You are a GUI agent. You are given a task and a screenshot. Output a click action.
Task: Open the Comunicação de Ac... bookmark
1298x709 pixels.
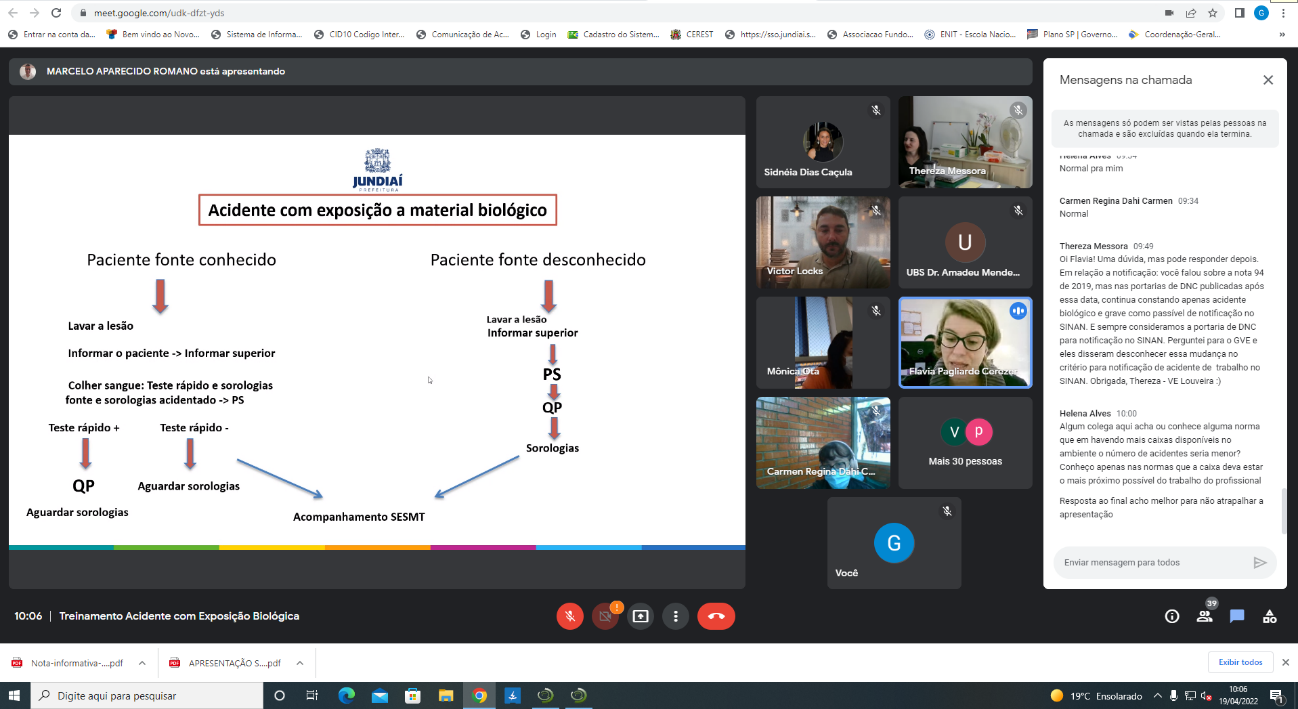(463, 34)
